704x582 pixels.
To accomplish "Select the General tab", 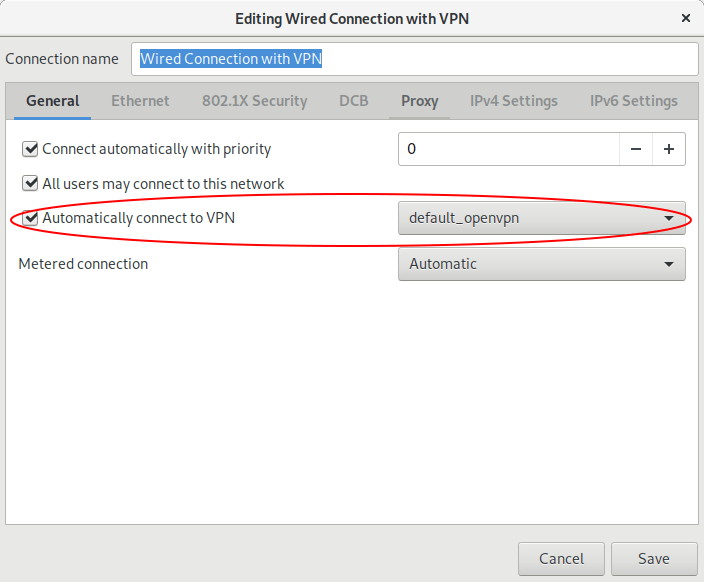I will (x=53, y=101).
